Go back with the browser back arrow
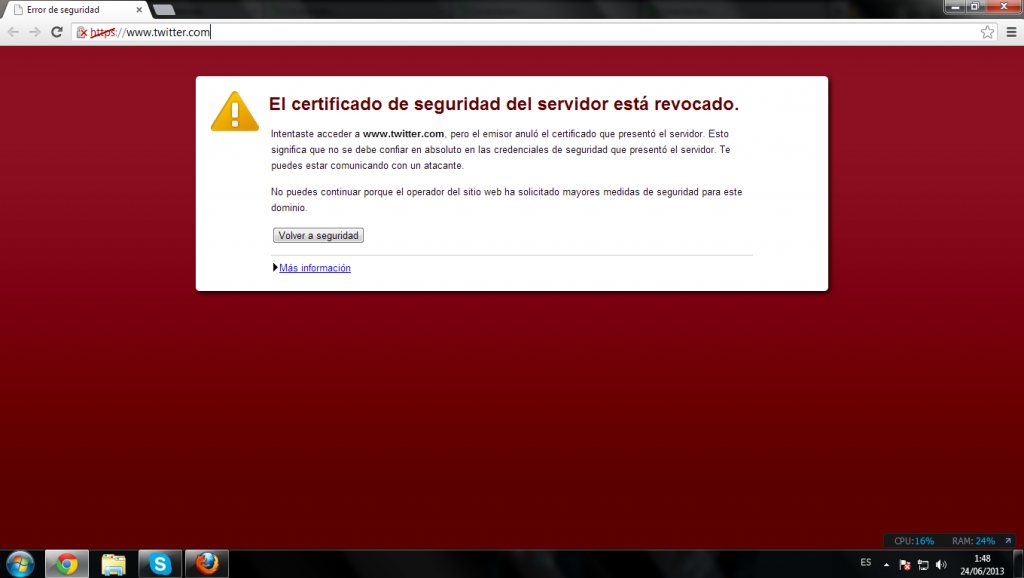 13,32
